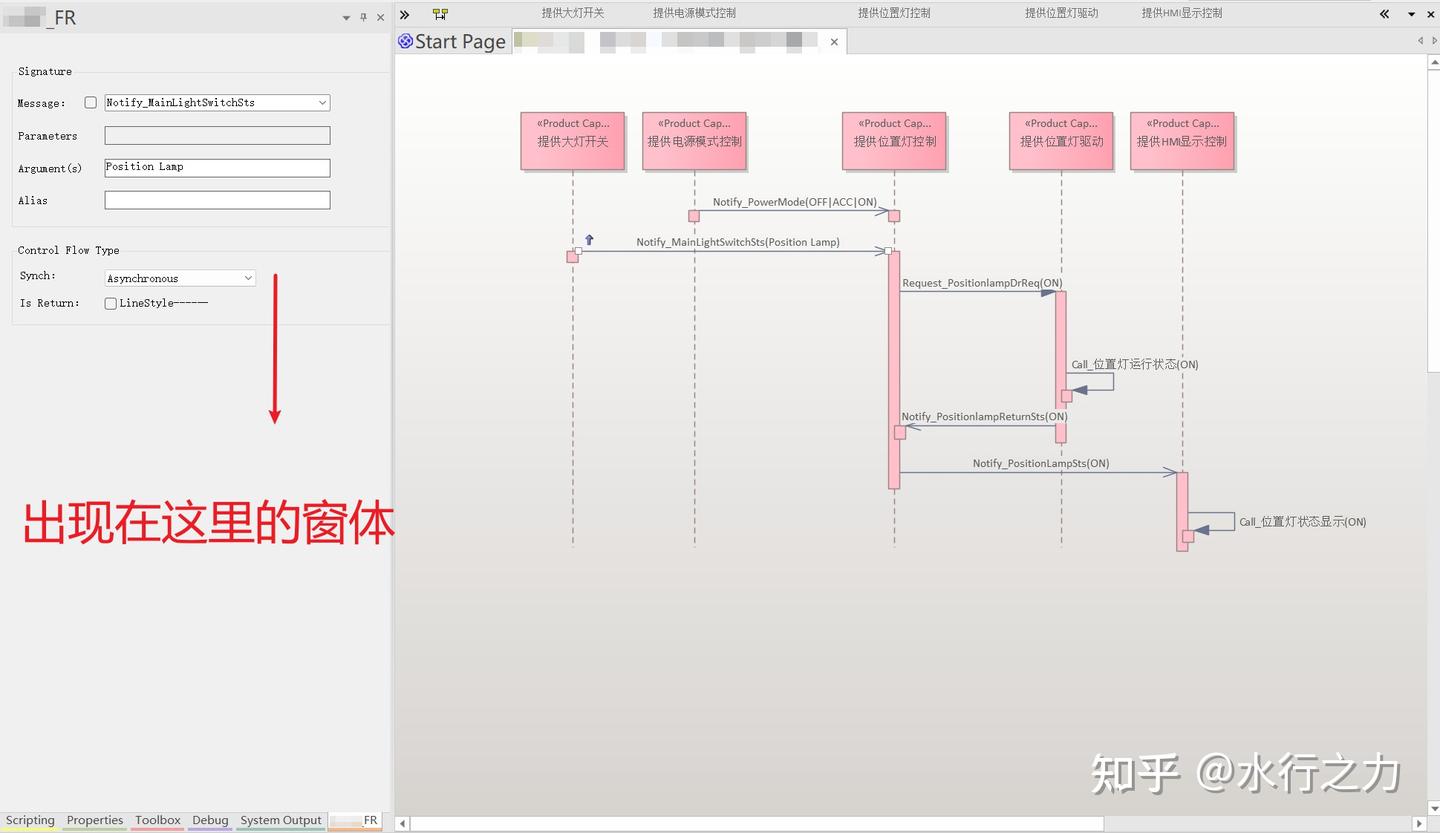Image resolution: width=1440 pixels, height=833 pixels.
Task: Open the FR panel options dropdown arrow
Action: click(x=344, y=17)
